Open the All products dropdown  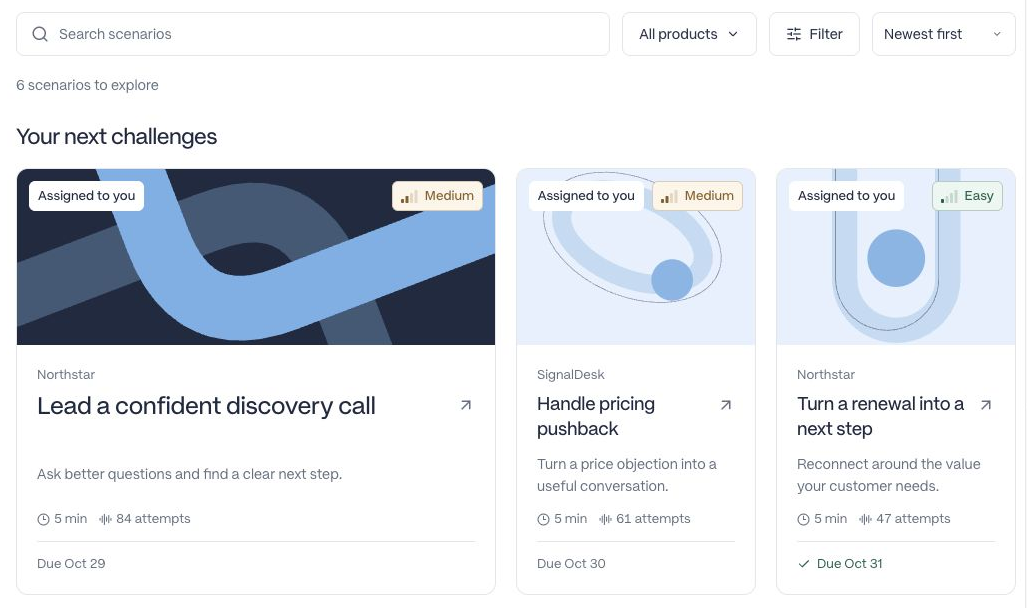689,34
